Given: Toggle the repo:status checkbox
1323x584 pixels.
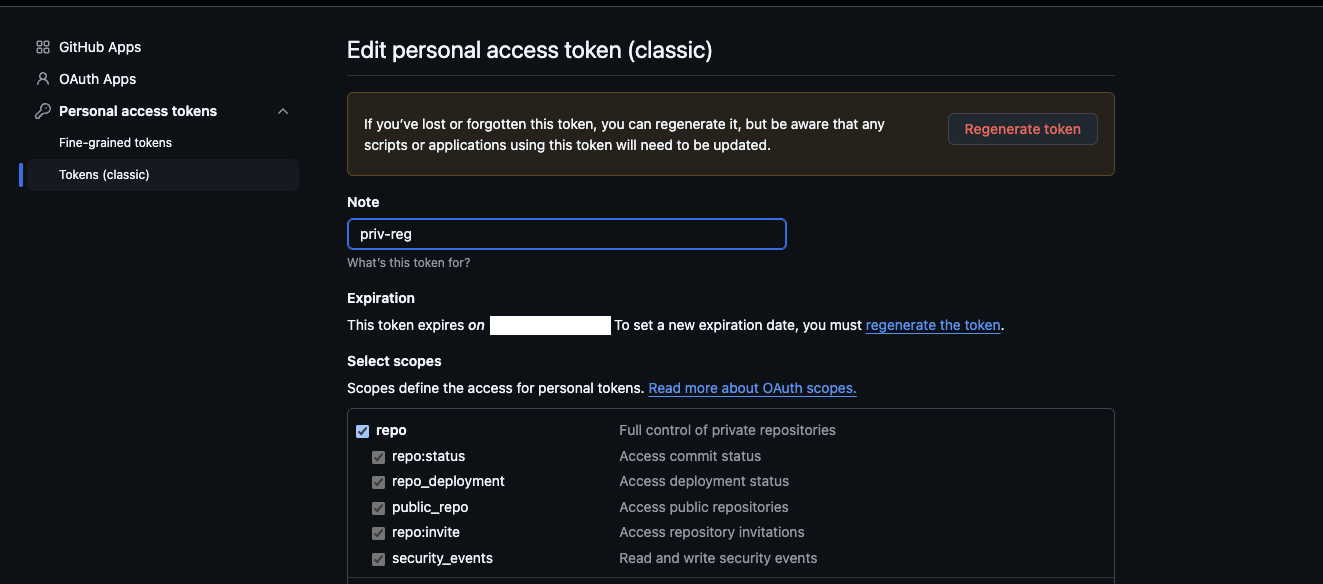Looking at the screenshot, I should point(379,457).
